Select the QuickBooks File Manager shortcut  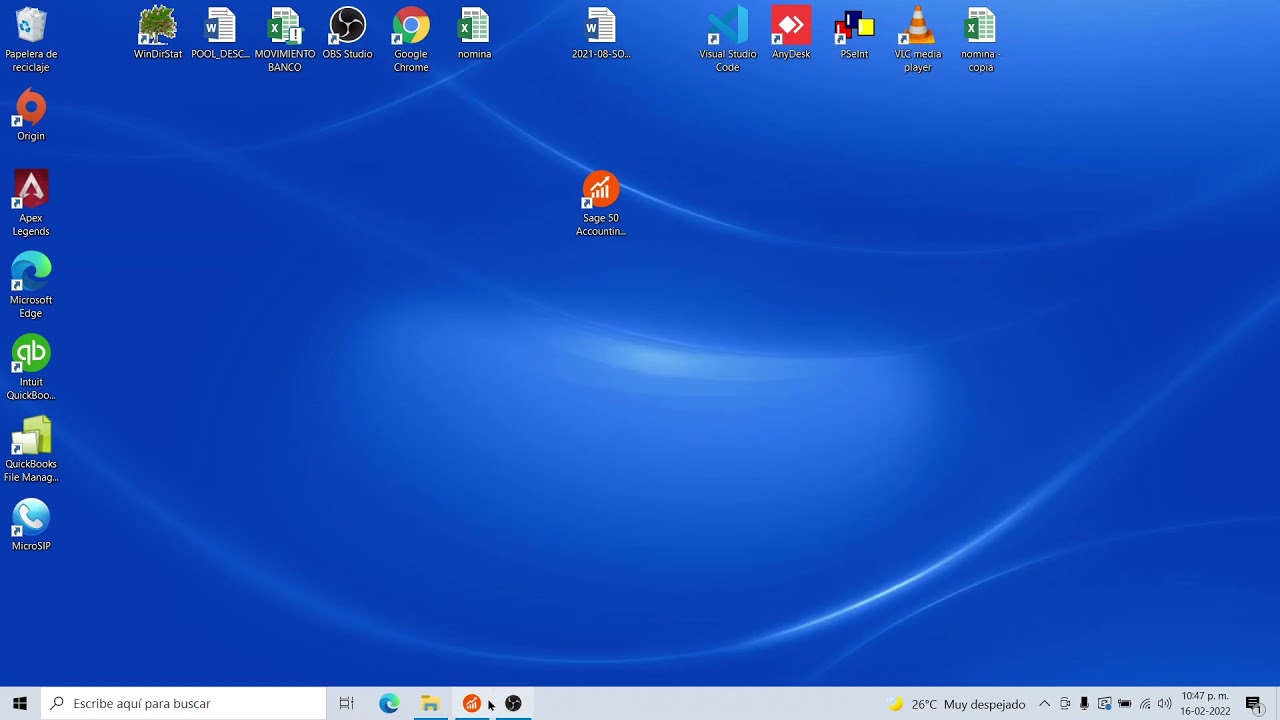point(31,450)
